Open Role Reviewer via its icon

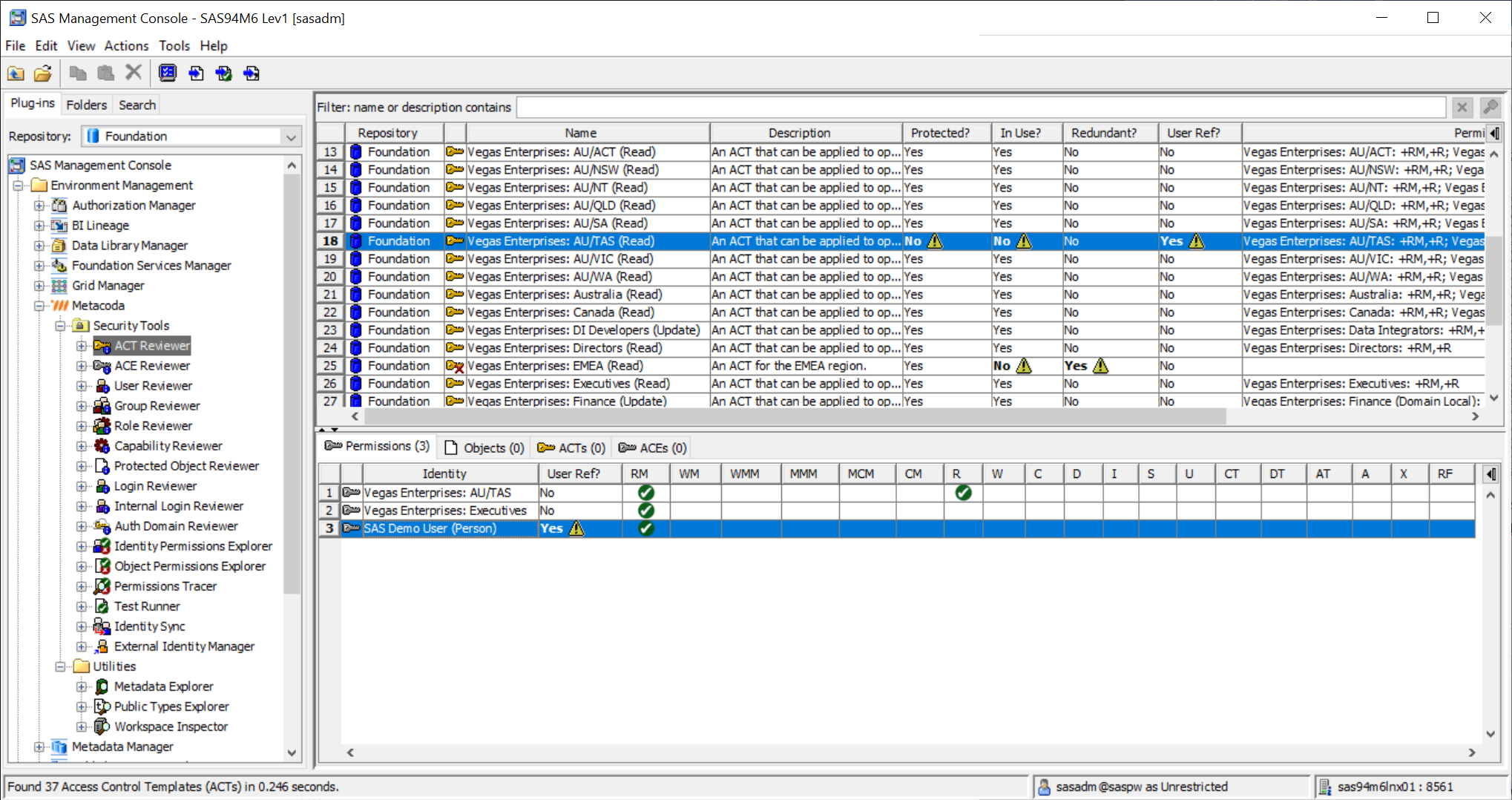[102, 426]
